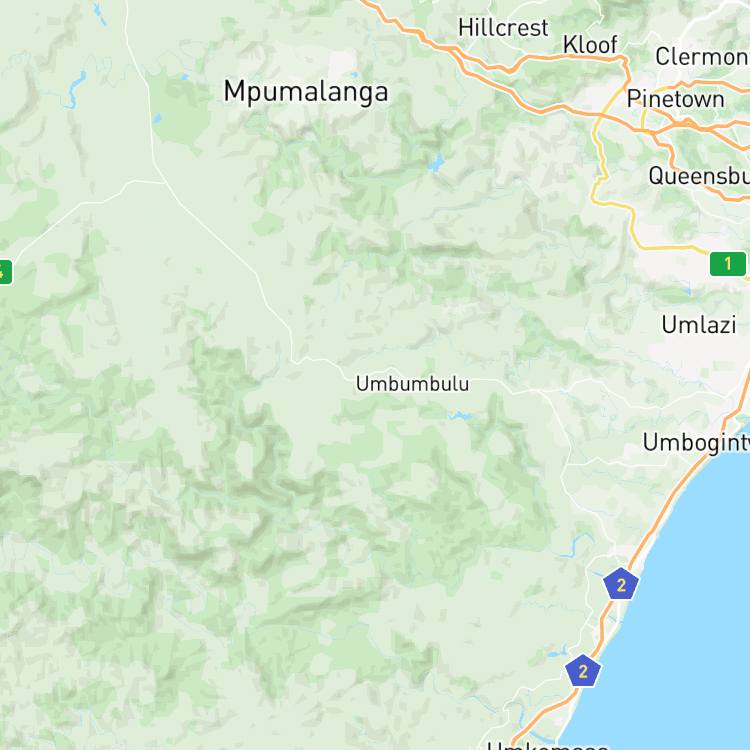Click the partial green shield at left edge
This screenshot has width=750, height=750.
click(x=5, y=272)
